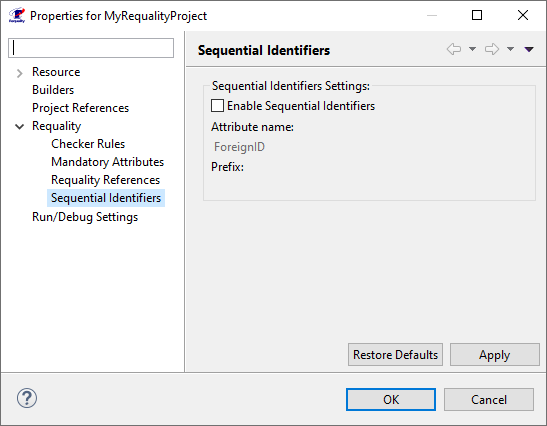Open the Project References page

tap(81, 108)
